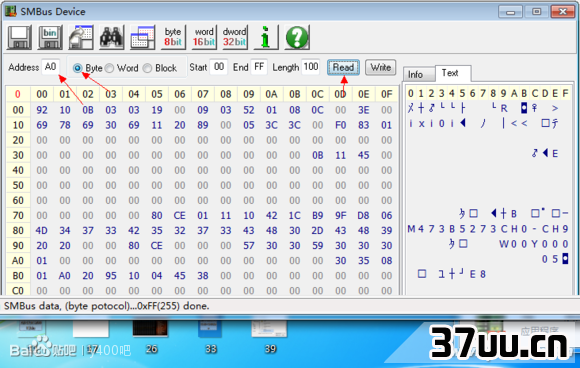Screen dimensions: 580x368
Task: Click hex cell 08 in row A0
Action: tap(387, 261)
